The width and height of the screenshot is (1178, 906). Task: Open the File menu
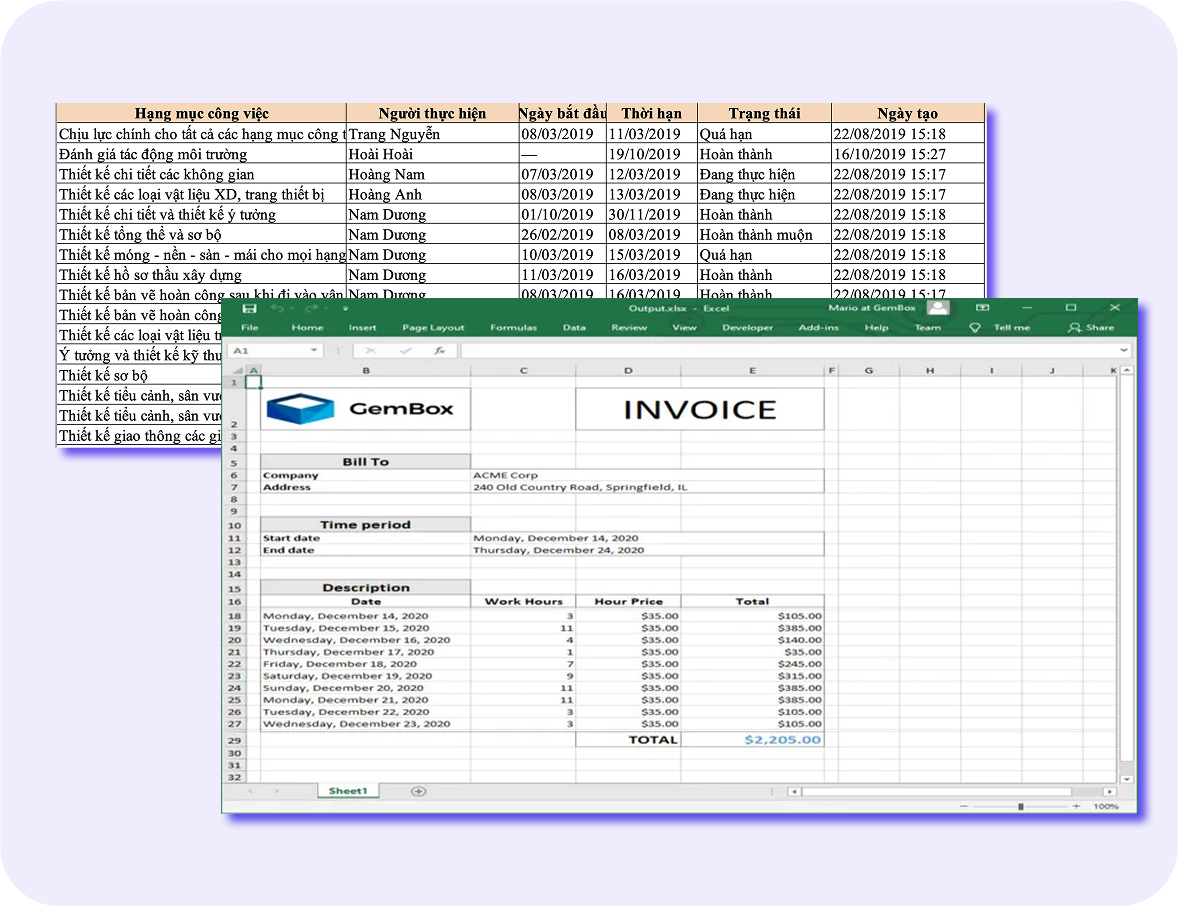(250, 328)
